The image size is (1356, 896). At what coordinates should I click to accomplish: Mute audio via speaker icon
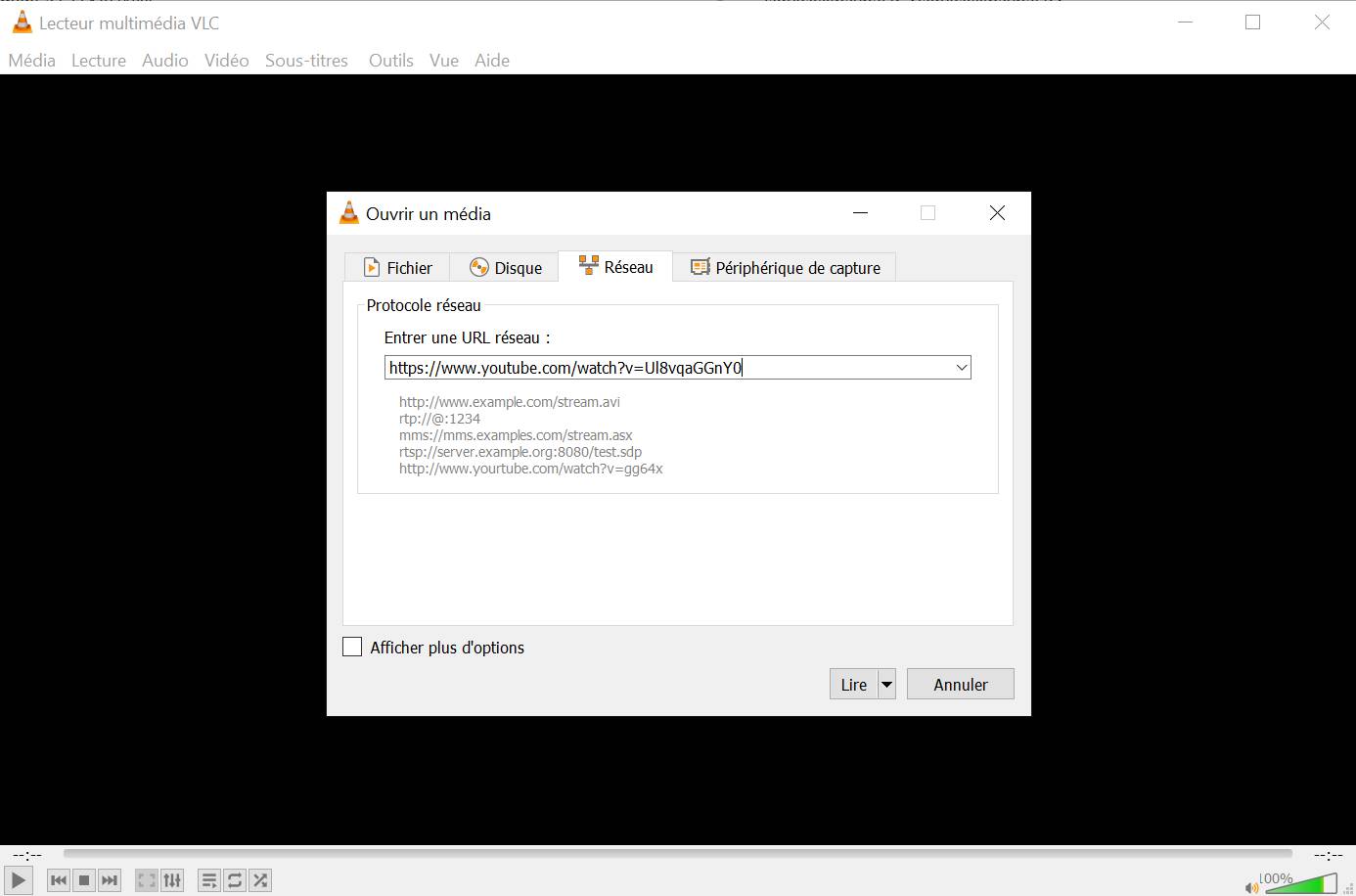(1251, 887)
